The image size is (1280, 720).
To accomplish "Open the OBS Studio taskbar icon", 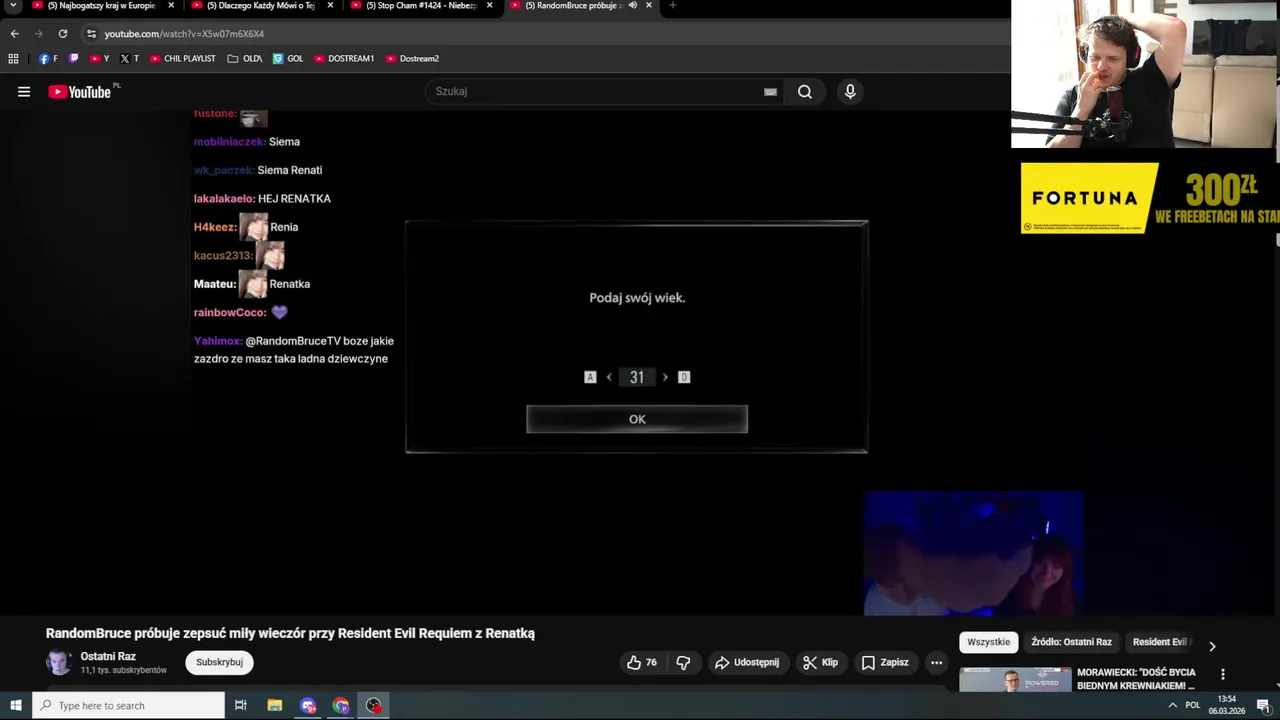I will click(x=374, y=705).
